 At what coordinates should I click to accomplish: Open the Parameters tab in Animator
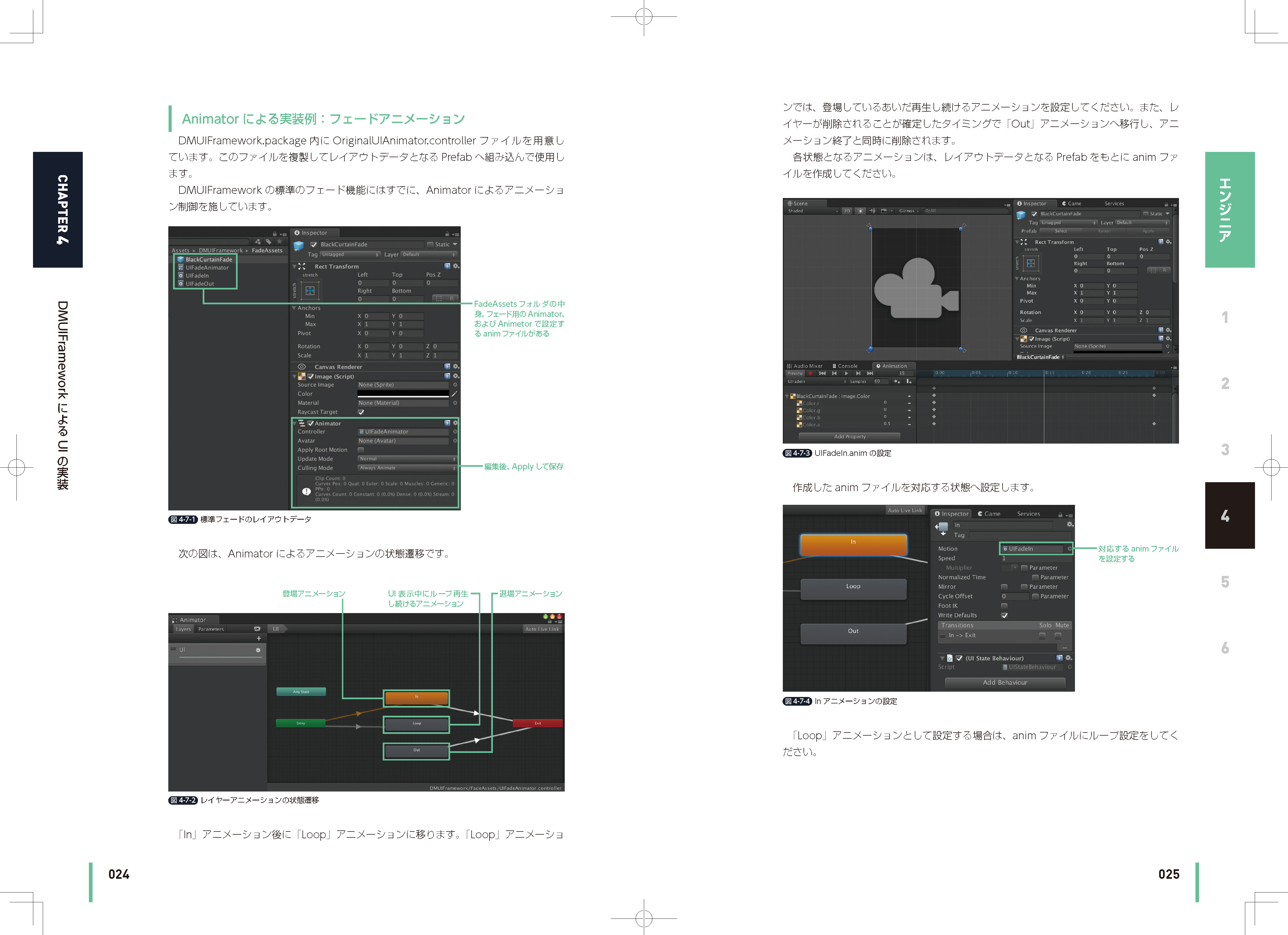tap(211, 629)
